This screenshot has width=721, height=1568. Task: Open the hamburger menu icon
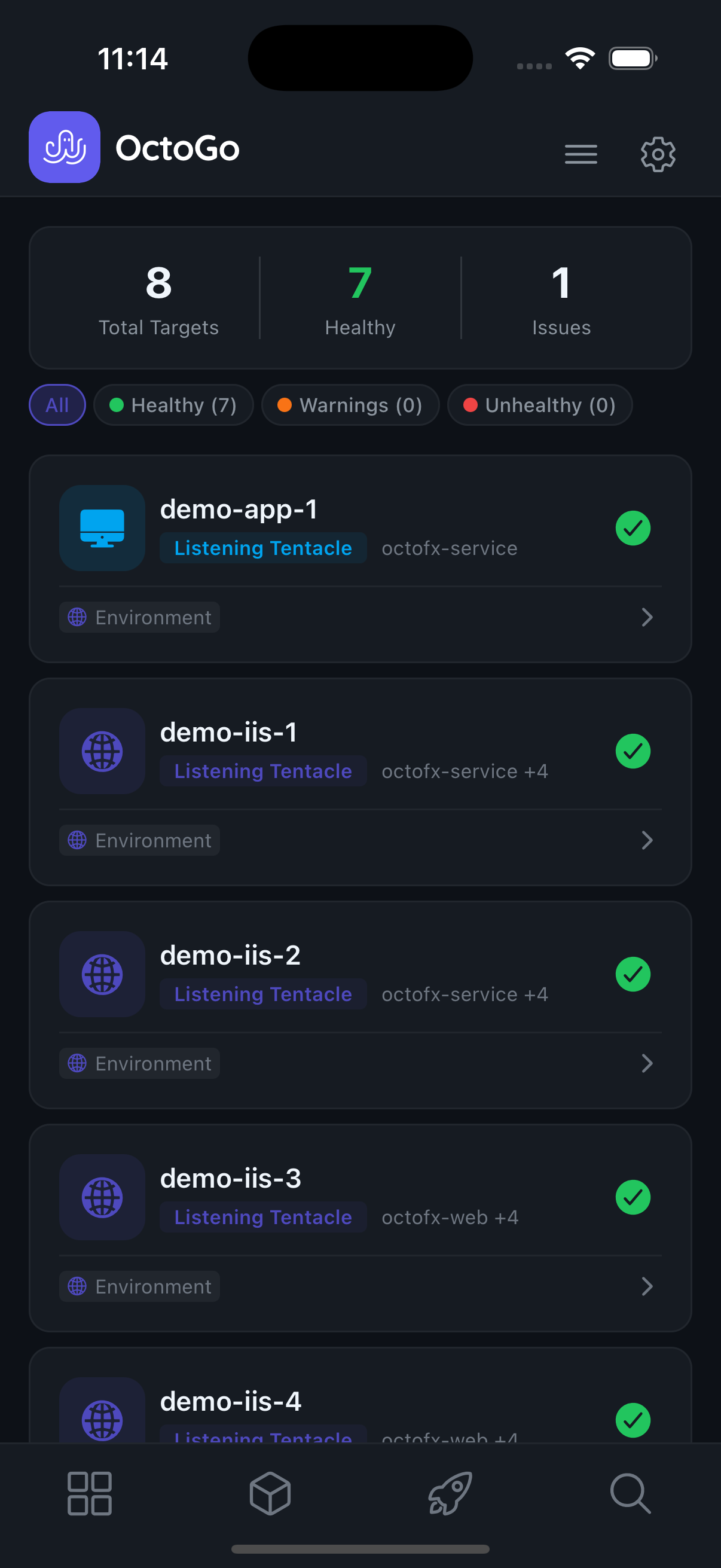(581, 154)
